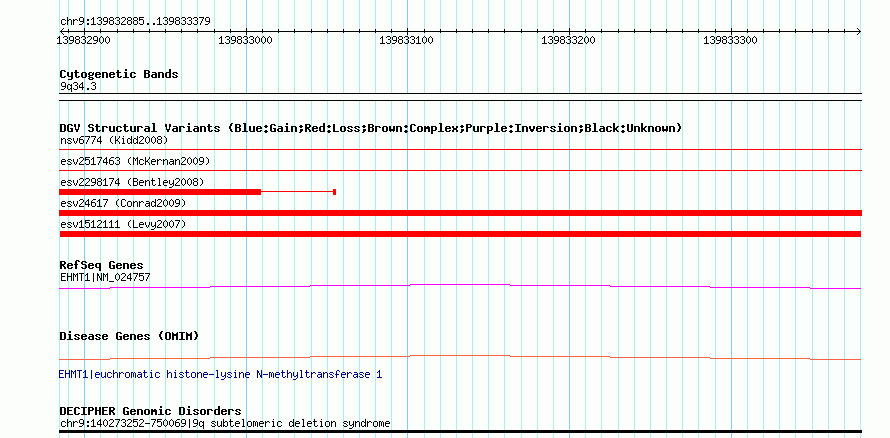Click ruler position 139833100
The image size is (890, 438).
(x=406, y=41)
